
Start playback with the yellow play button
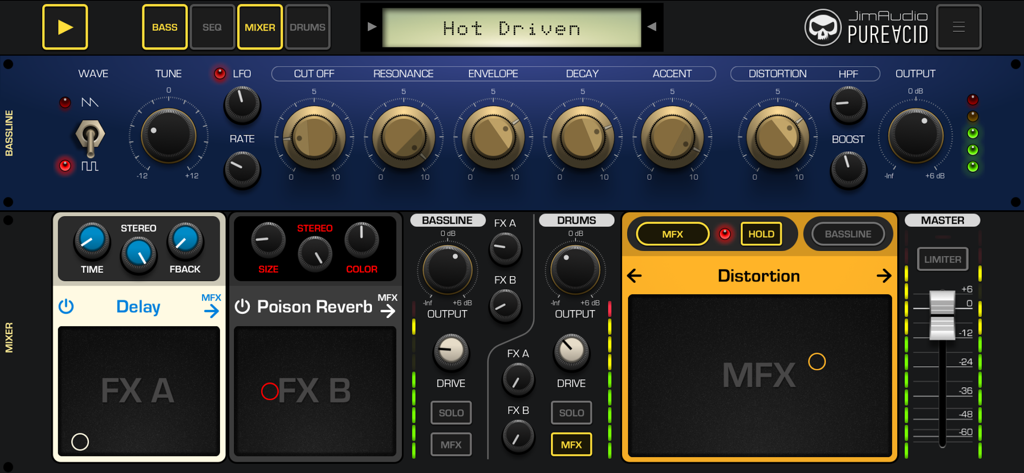(x=65, y=27)
